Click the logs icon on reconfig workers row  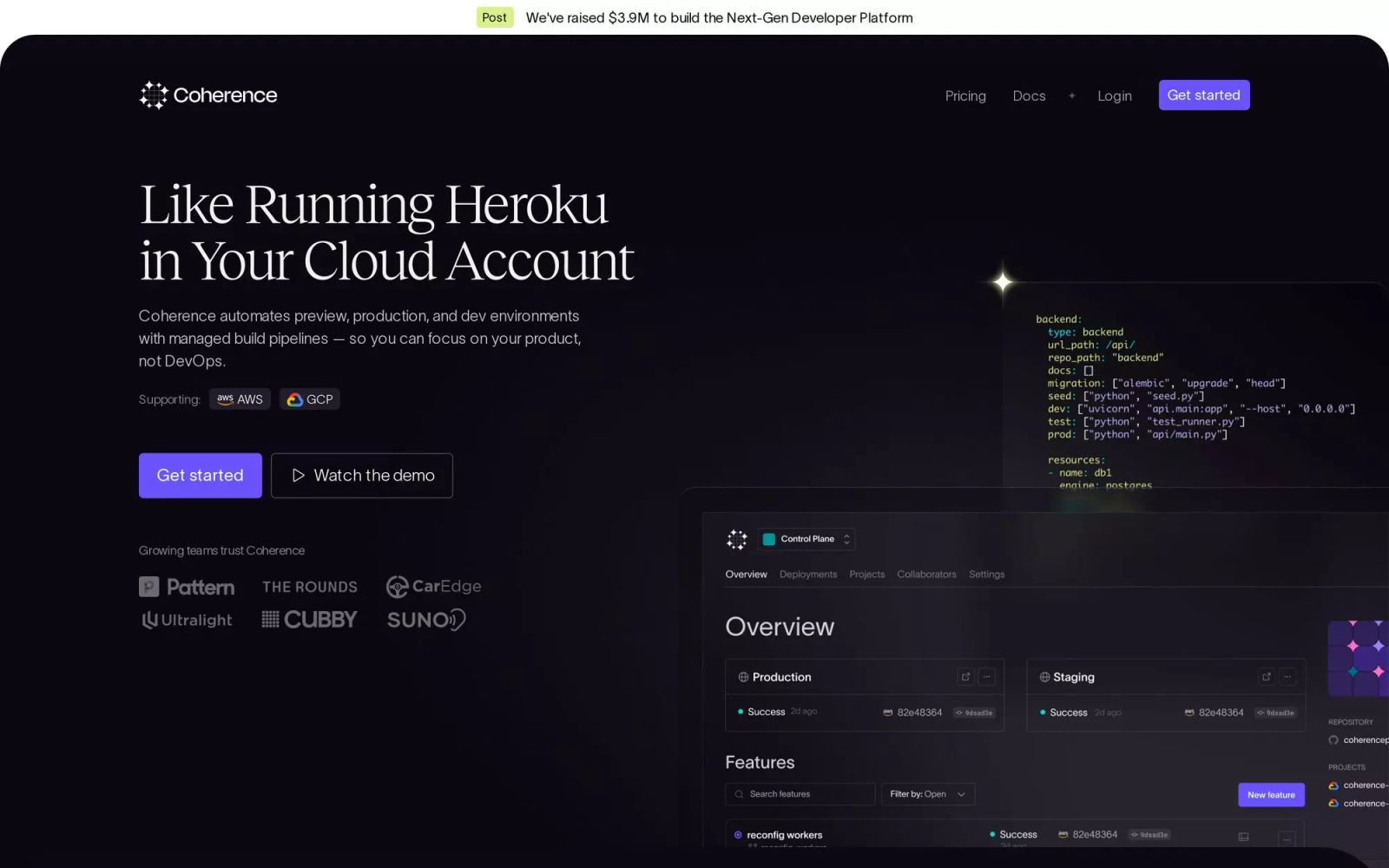(x=1243, y=838)
